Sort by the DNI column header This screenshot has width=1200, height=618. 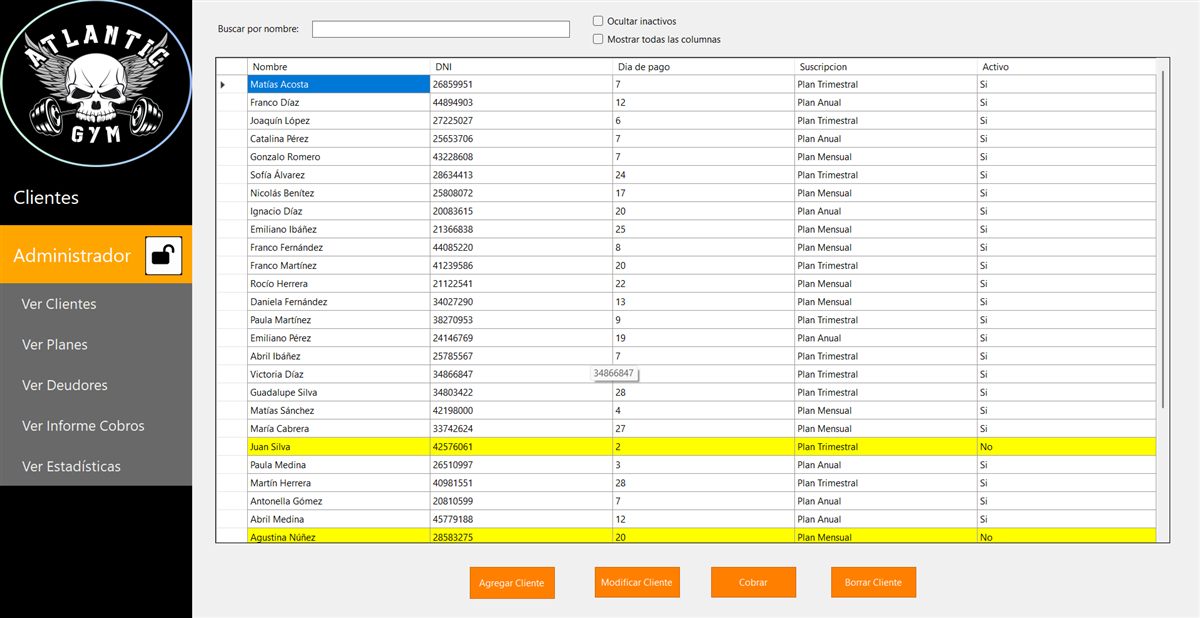tap(521, 67)
